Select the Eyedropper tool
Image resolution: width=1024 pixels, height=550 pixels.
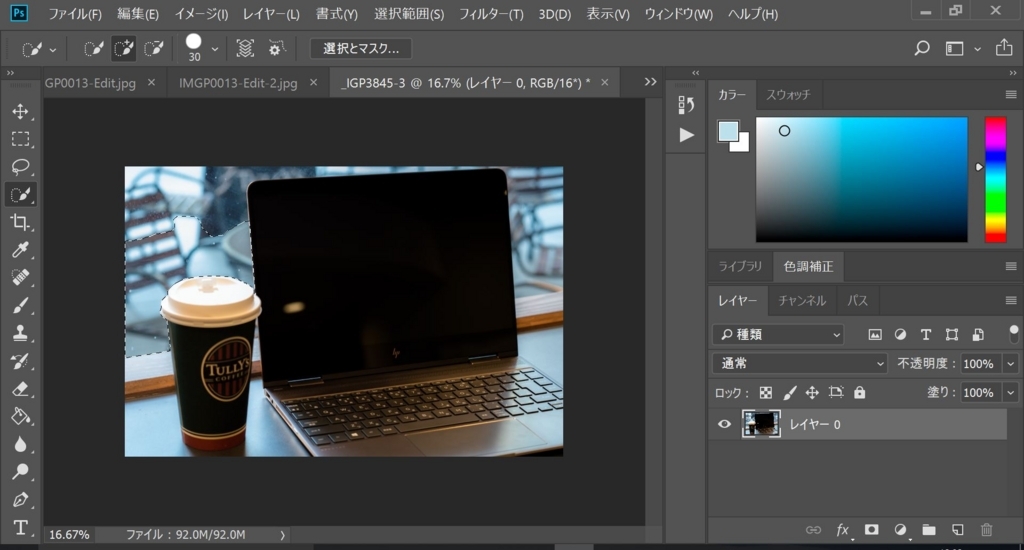click(x=20, y=250)
